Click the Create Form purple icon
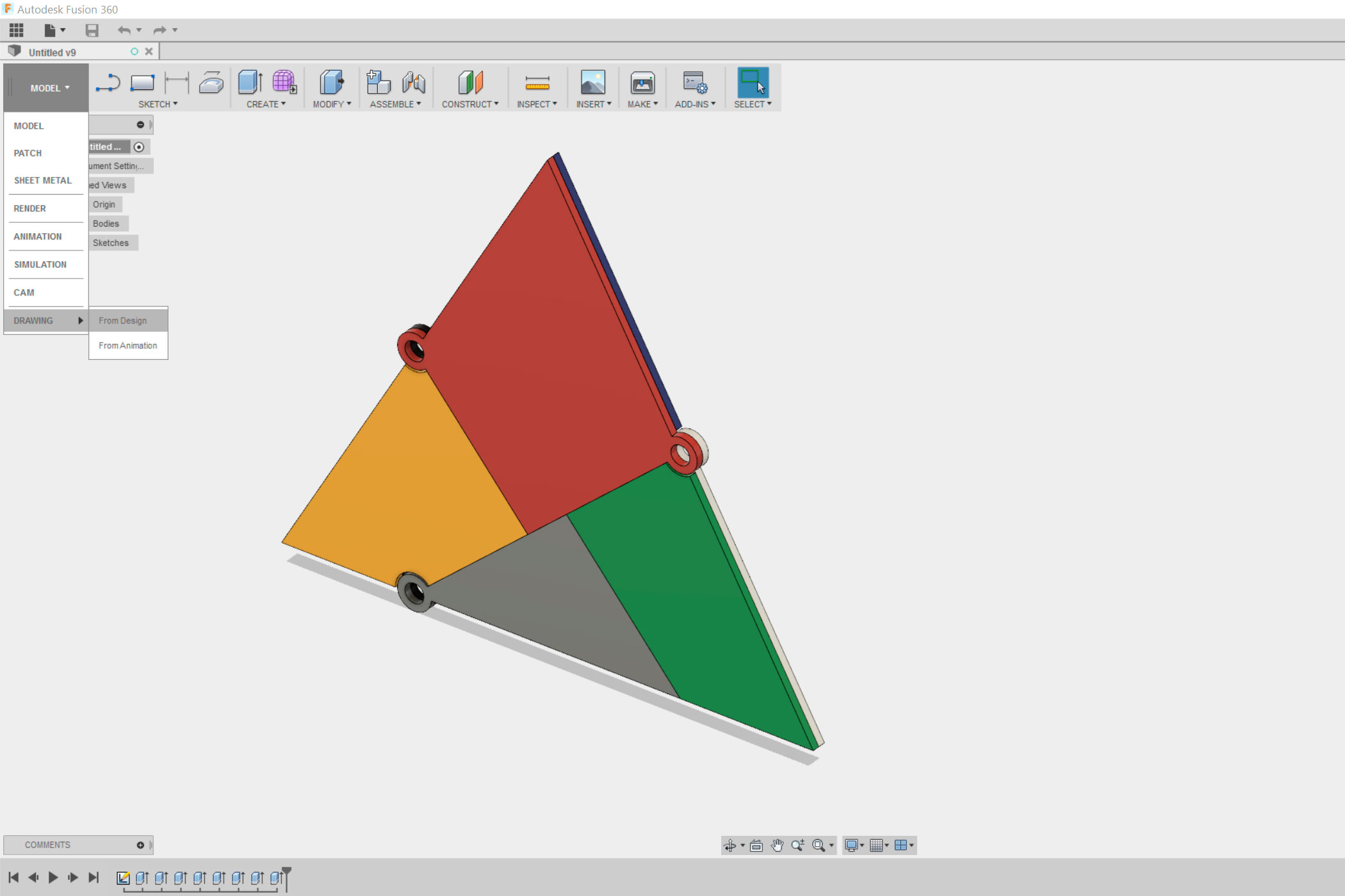 284,83
